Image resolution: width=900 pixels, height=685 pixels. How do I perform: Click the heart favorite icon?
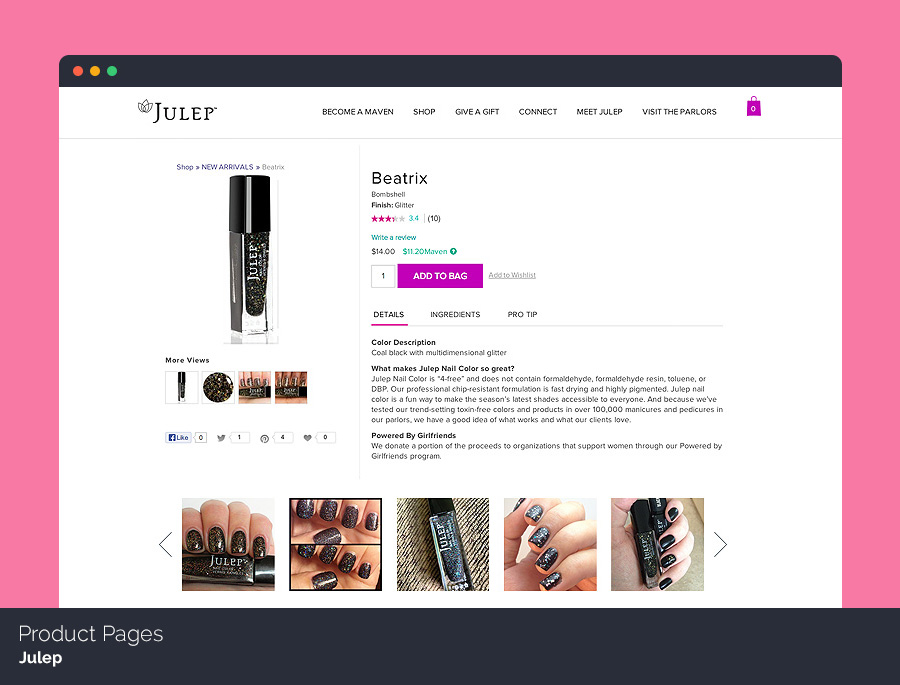click(x=307, y=438)
